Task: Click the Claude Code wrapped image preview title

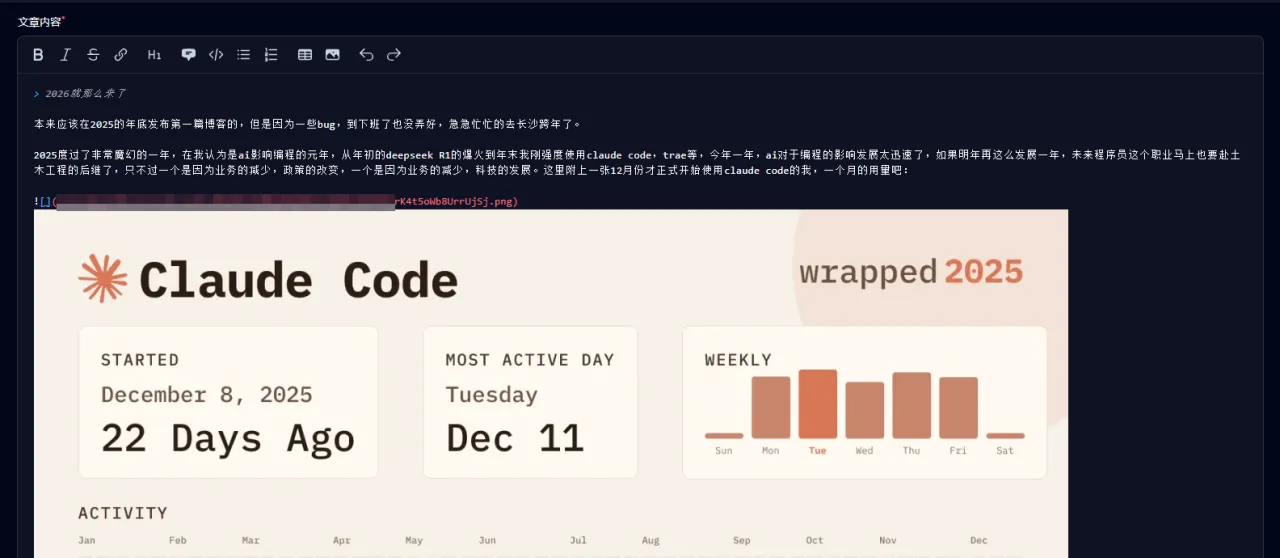Action: tap(298, 280)
